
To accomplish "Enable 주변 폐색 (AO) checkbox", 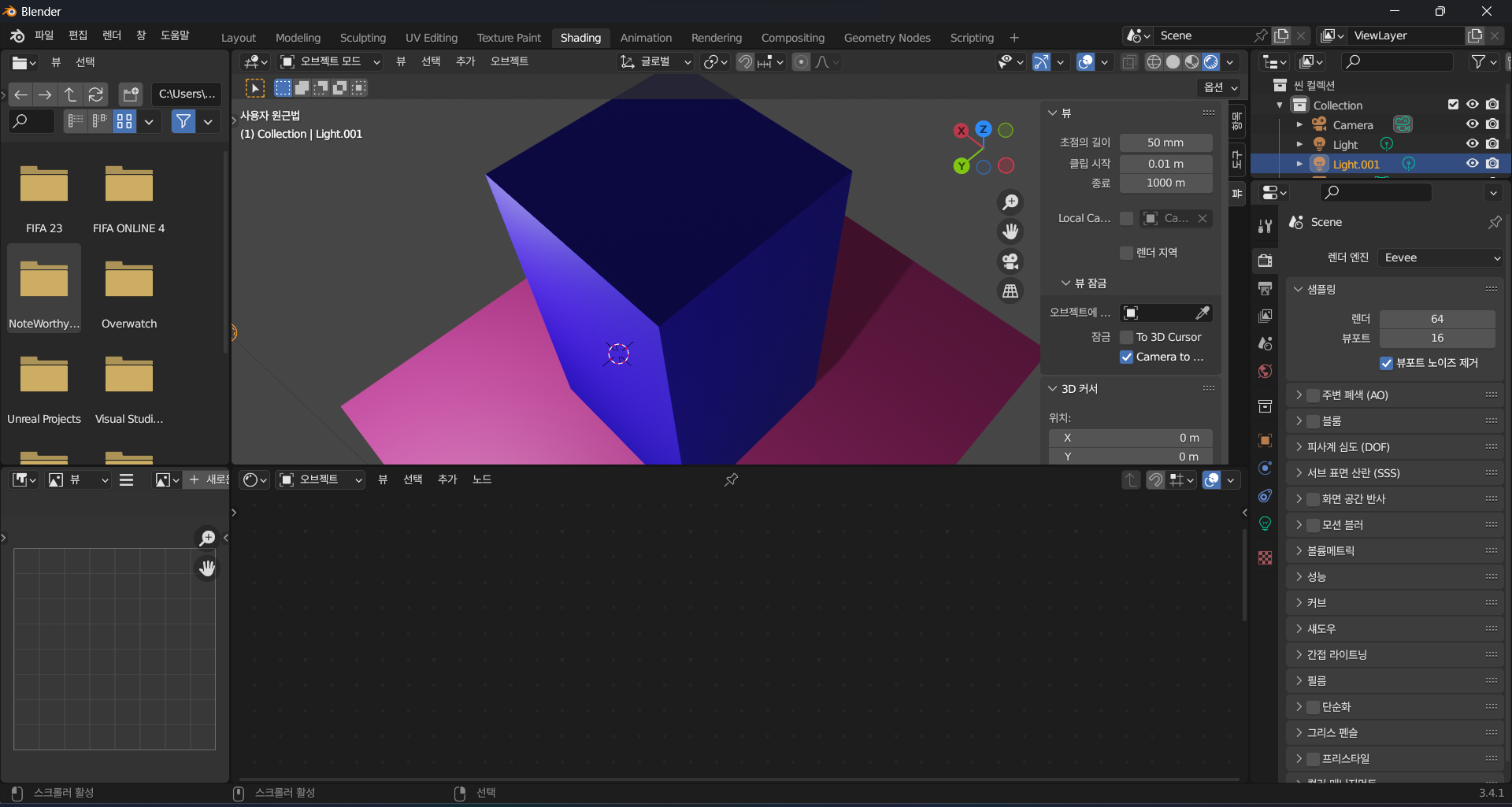I will 1313,395.
